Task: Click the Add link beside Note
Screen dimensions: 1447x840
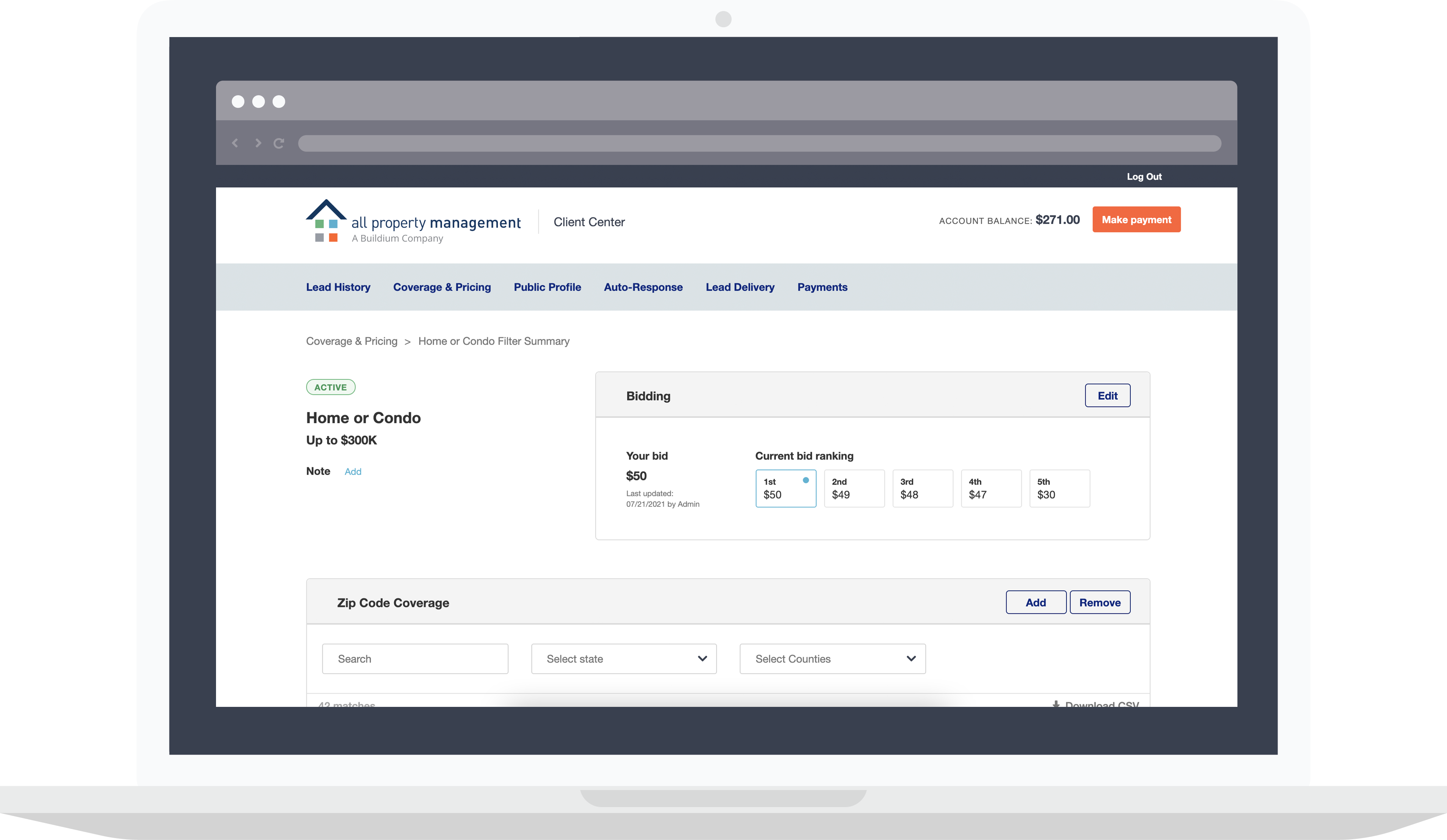Action: (353, 471)
